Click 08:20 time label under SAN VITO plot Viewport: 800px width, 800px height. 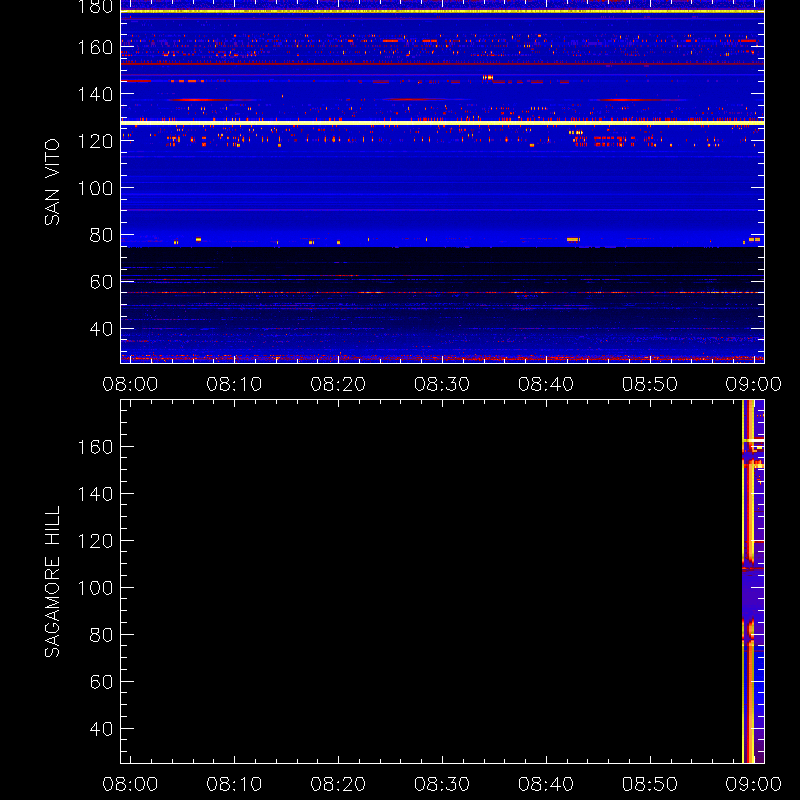point(338,384)
